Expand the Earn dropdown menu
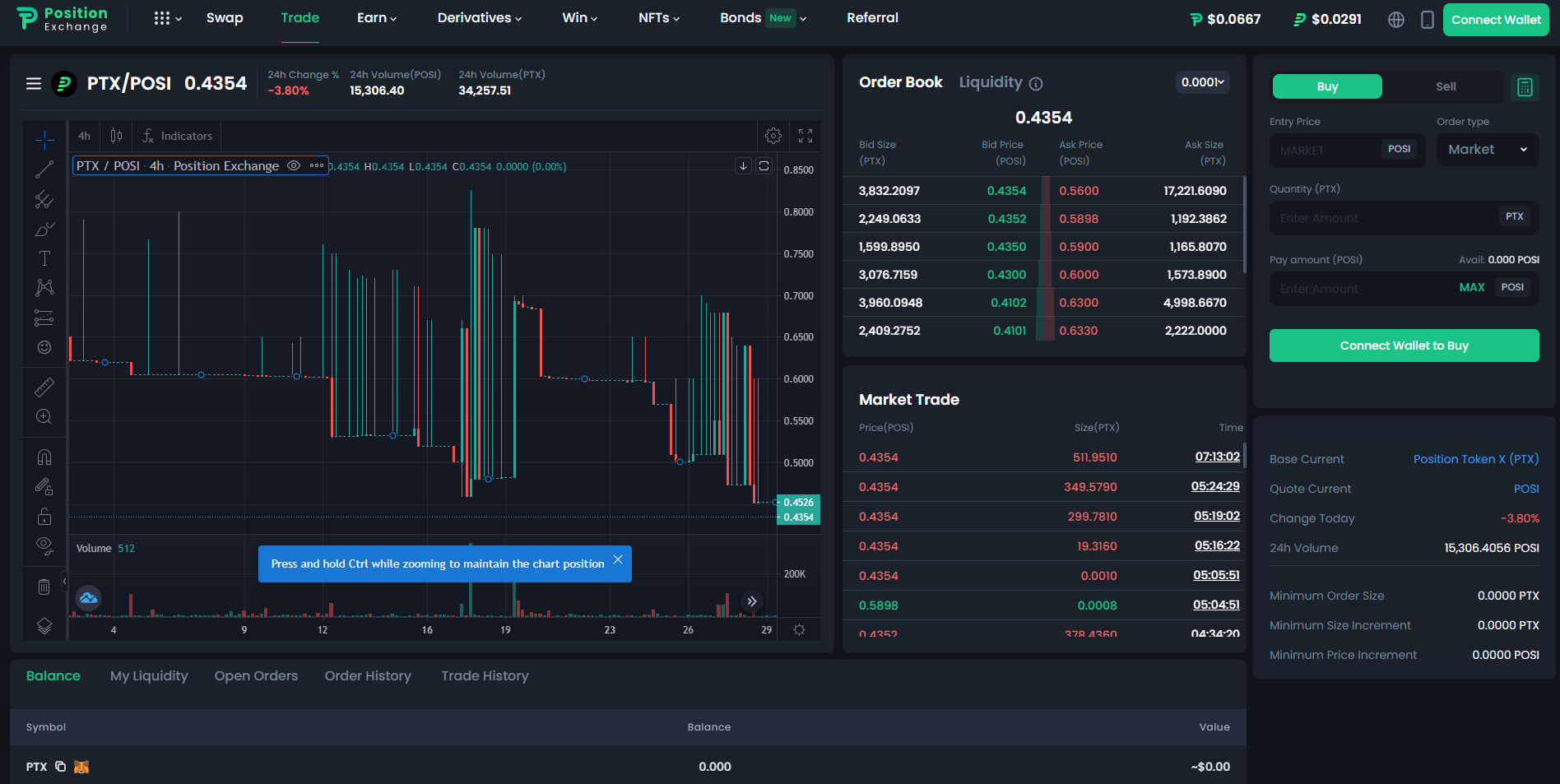 coord(377,18)
